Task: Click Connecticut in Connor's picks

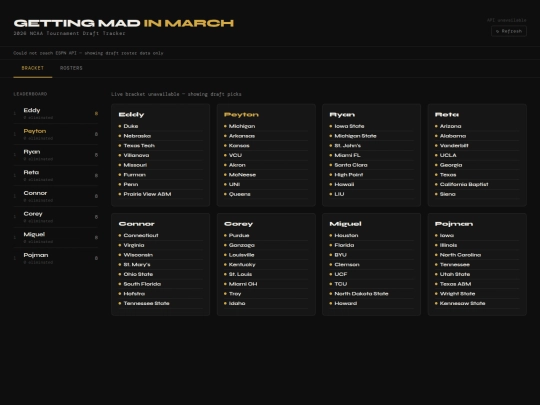Action: pyautogui.click(x=141, y=236)
